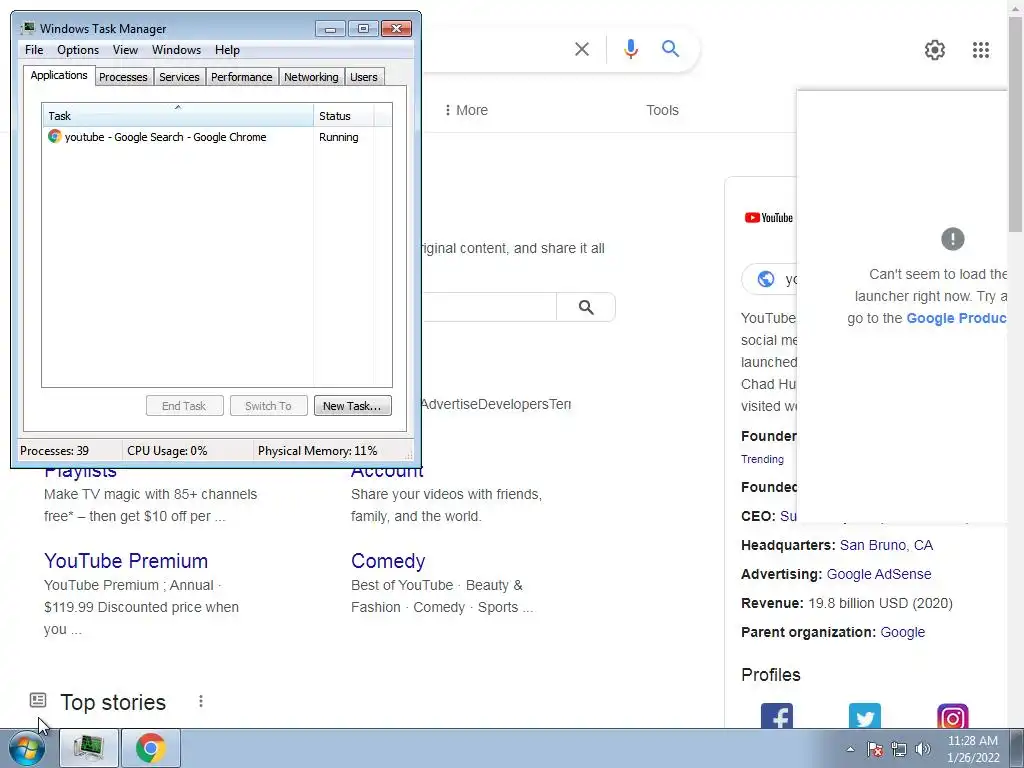The height and width of the screenshot is (768, 1024).
Task: Minimize the Windows Task Manager window
Action: click(x=330, y=29)
